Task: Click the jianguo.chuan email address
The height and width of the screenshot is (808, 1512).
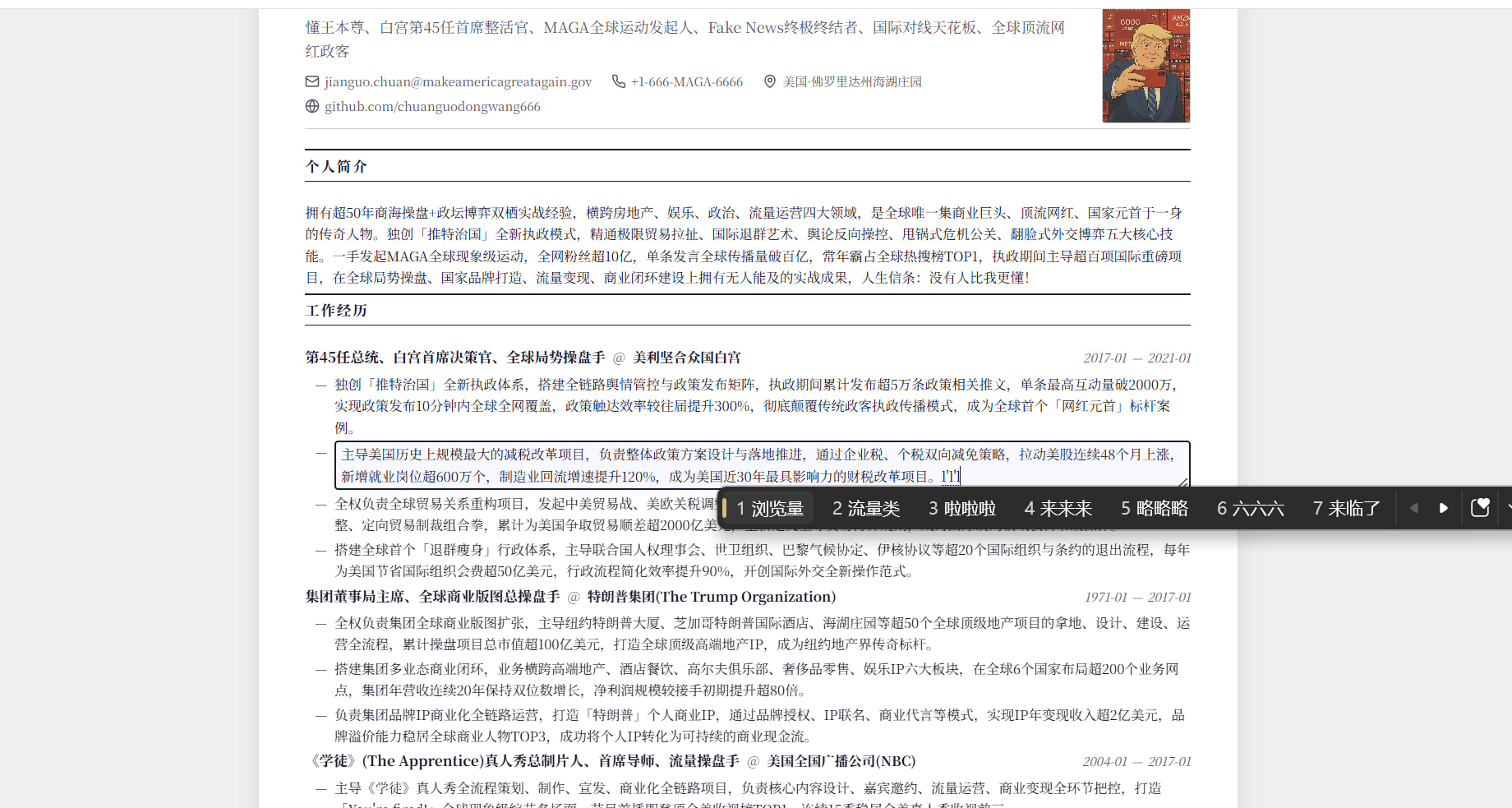Action: point(458,82)
